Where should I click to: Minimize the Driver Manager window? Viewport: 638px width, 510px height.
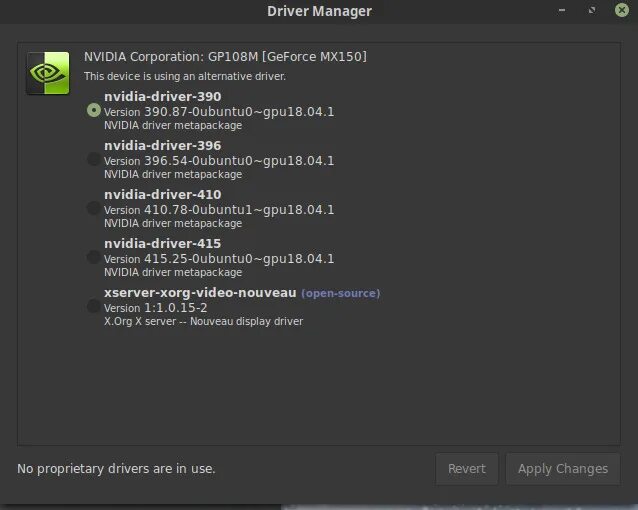tap(562, 10)
